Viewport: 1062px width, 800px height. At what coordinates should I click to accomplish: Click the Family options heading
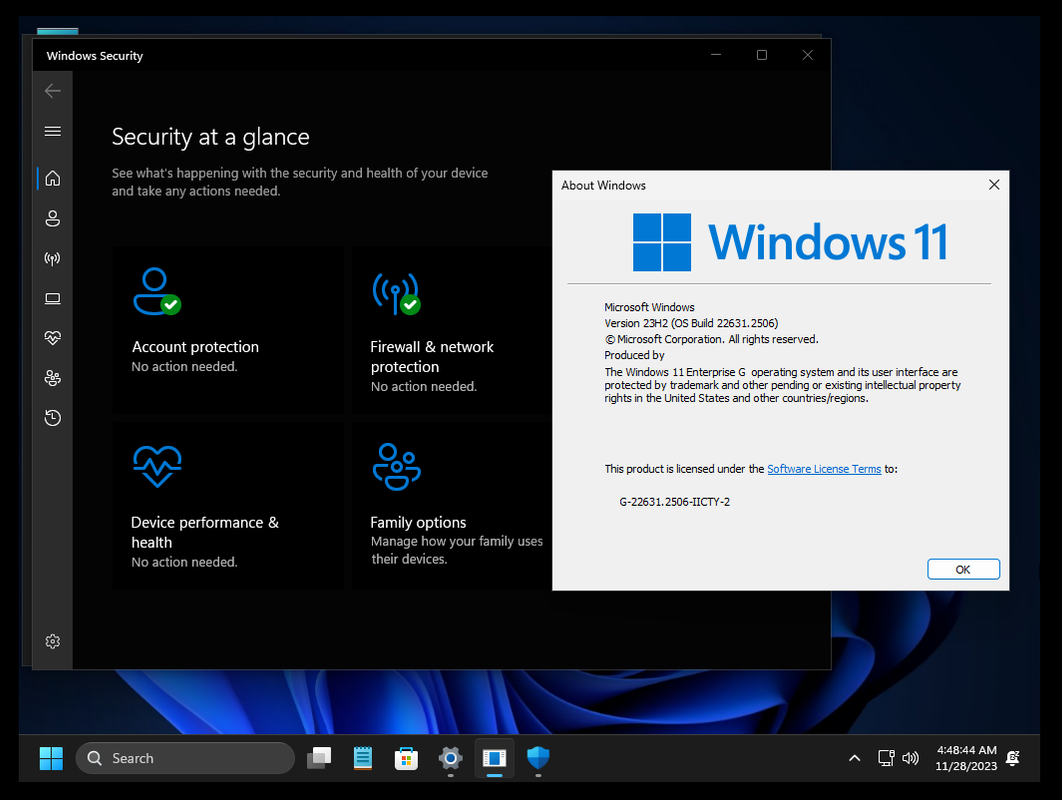pyautogui.click(x=418, y=522)
